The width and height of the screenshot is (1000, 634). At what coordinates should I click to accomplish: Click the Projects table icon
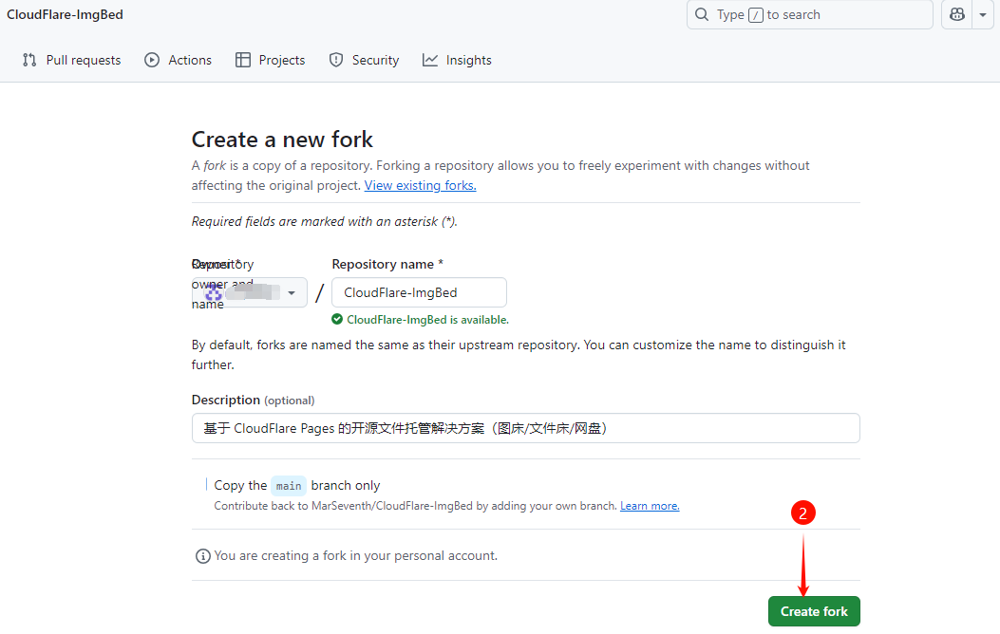(x=243, y=60)
